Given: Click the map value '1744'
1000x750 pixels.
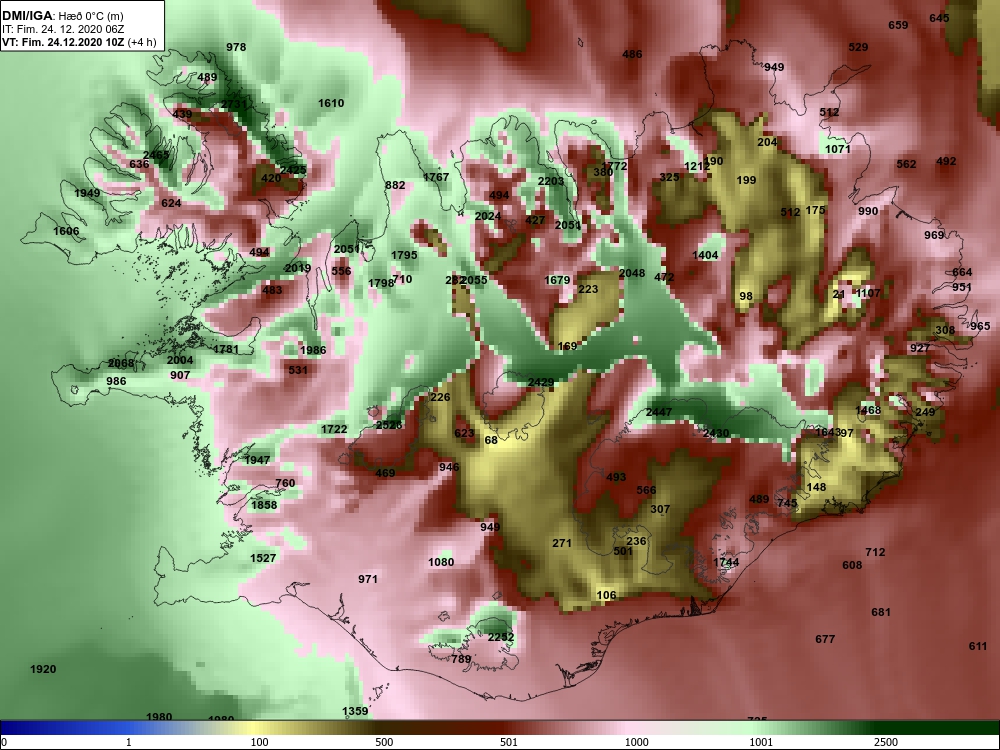Looking at the screenshot, I should (726, 562).
